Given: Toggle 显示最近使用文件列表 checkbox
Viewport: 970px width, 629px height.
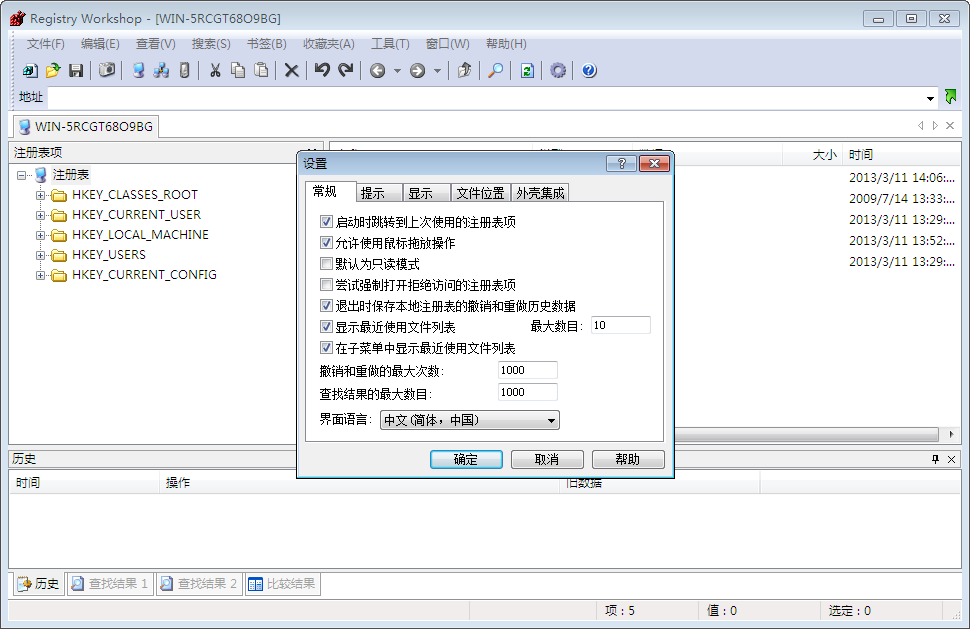Looking at the screenshot, I should (326, 327).
